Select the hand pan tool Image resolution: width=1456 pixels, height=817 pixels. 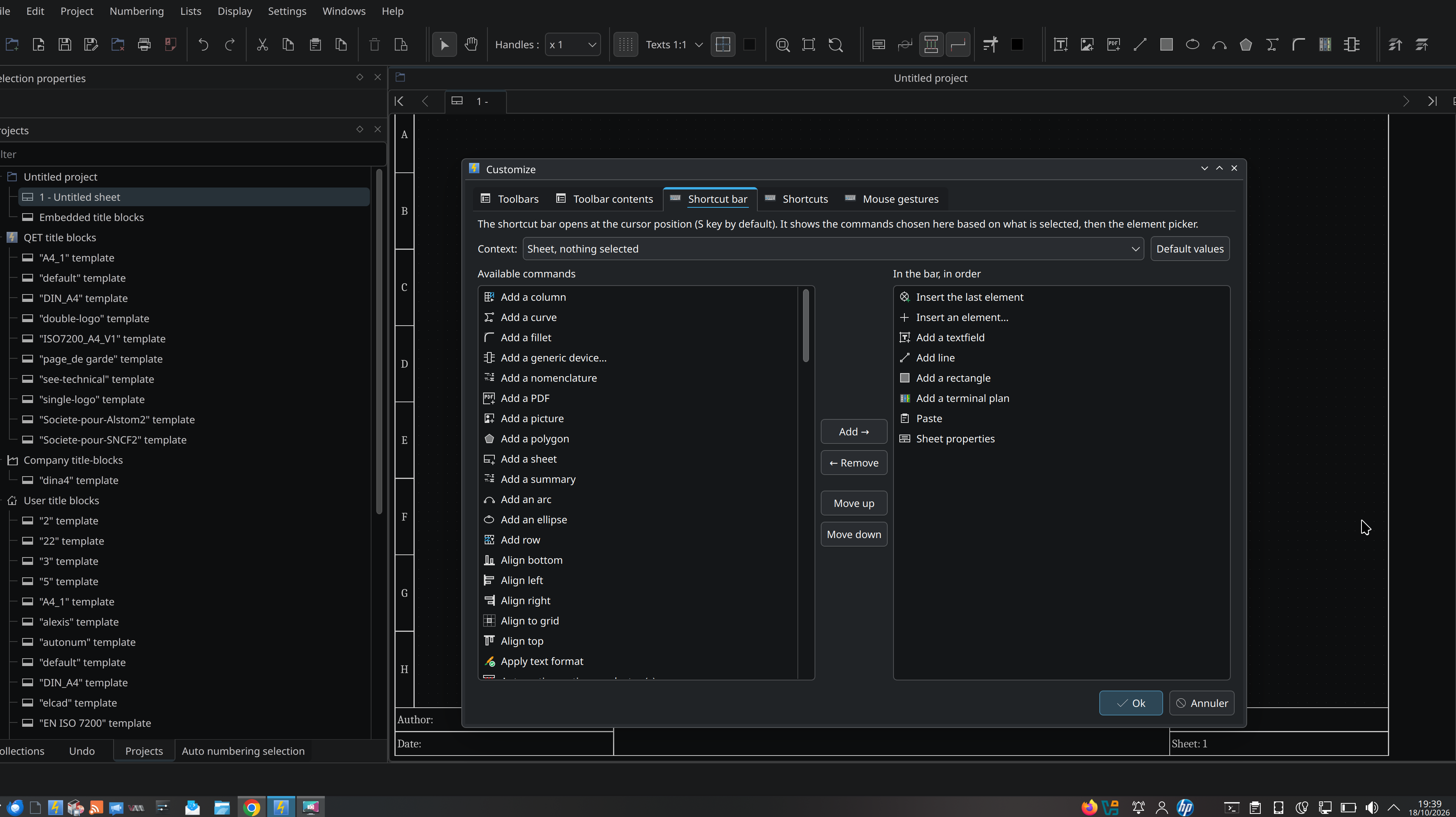coord(471,44)
